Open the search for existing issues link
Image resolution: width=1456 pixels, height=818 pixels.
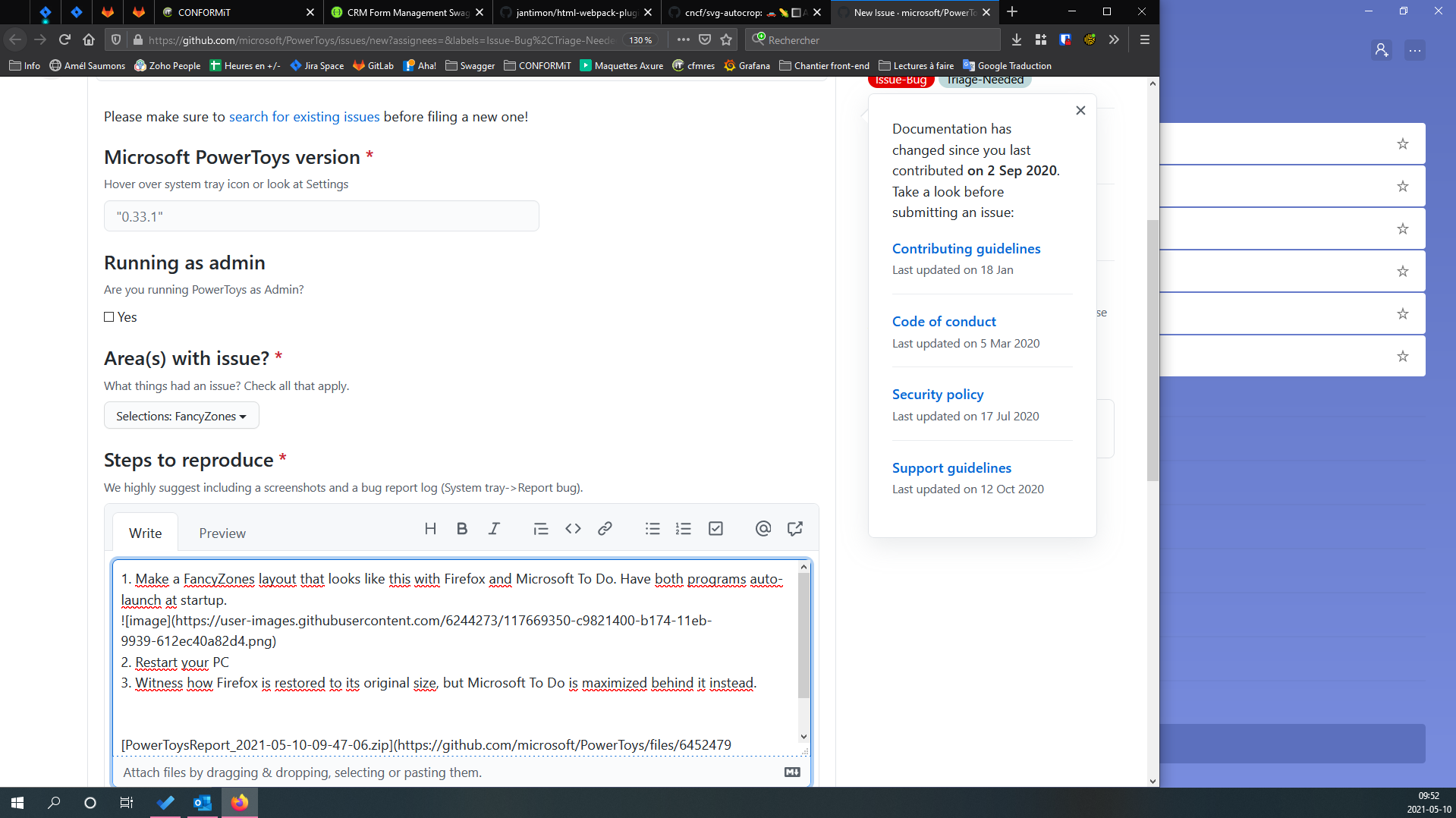click(304, 116)
